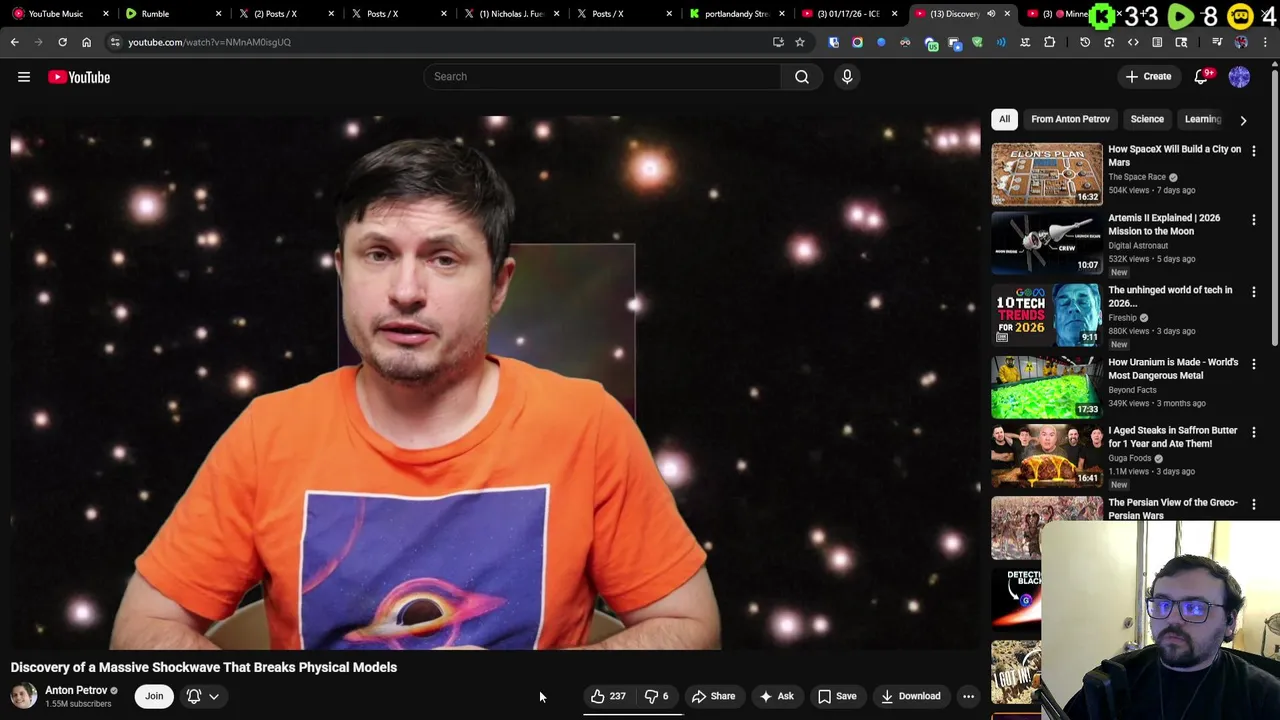Switch to the Nicholas J. Fuentes X tab

pos(510,14)
